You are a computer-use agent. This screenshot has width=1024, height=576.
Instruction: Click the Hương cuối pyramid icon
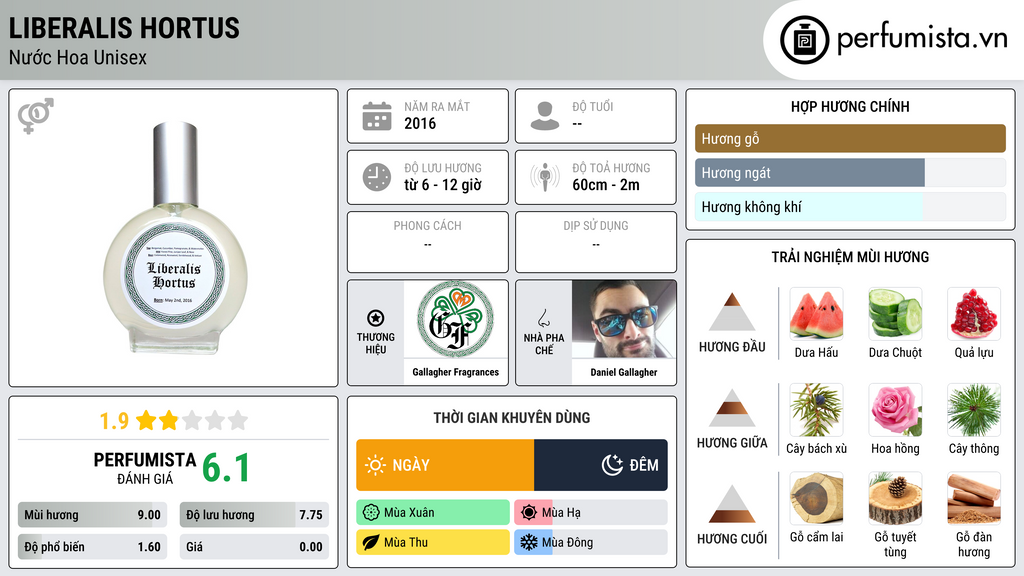tap(732, 504)
